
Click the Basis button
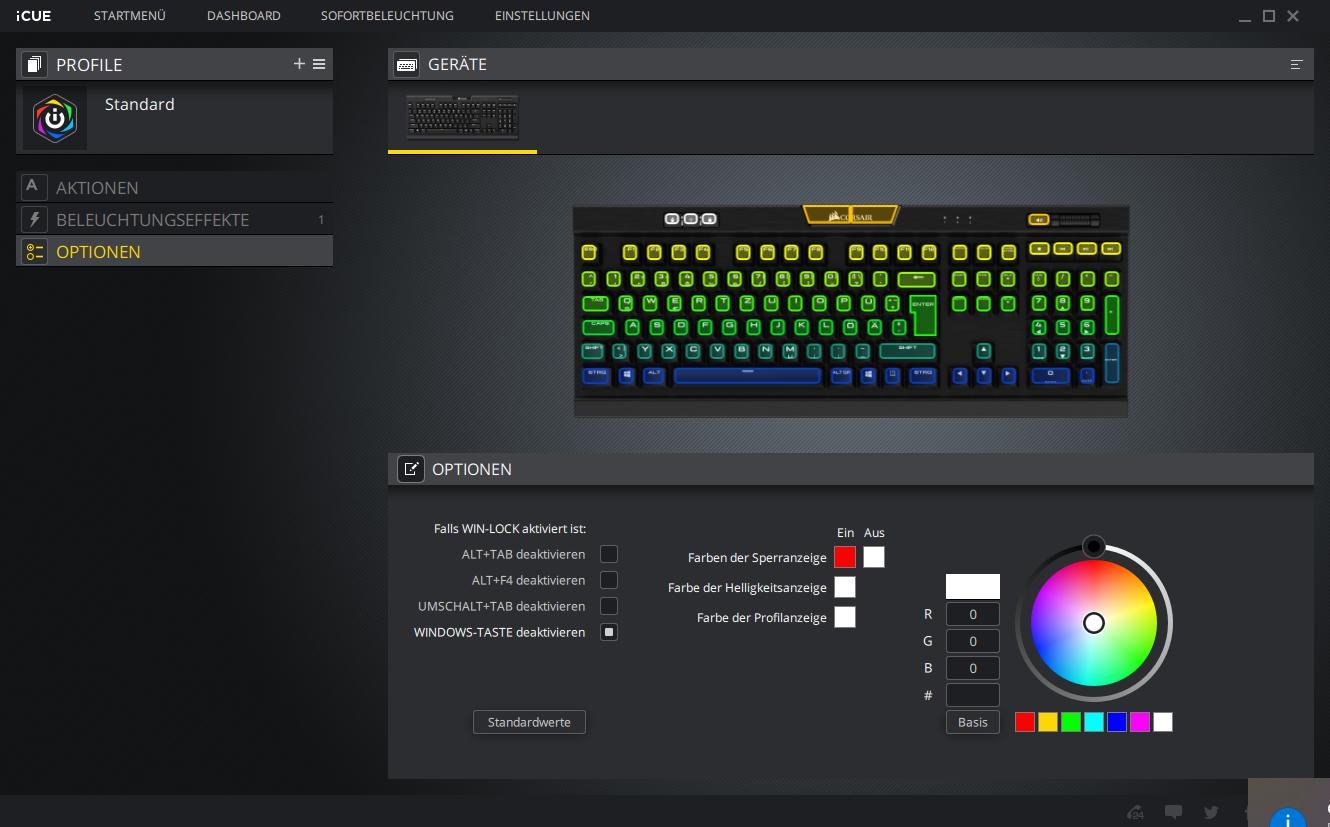click(973, 722)
